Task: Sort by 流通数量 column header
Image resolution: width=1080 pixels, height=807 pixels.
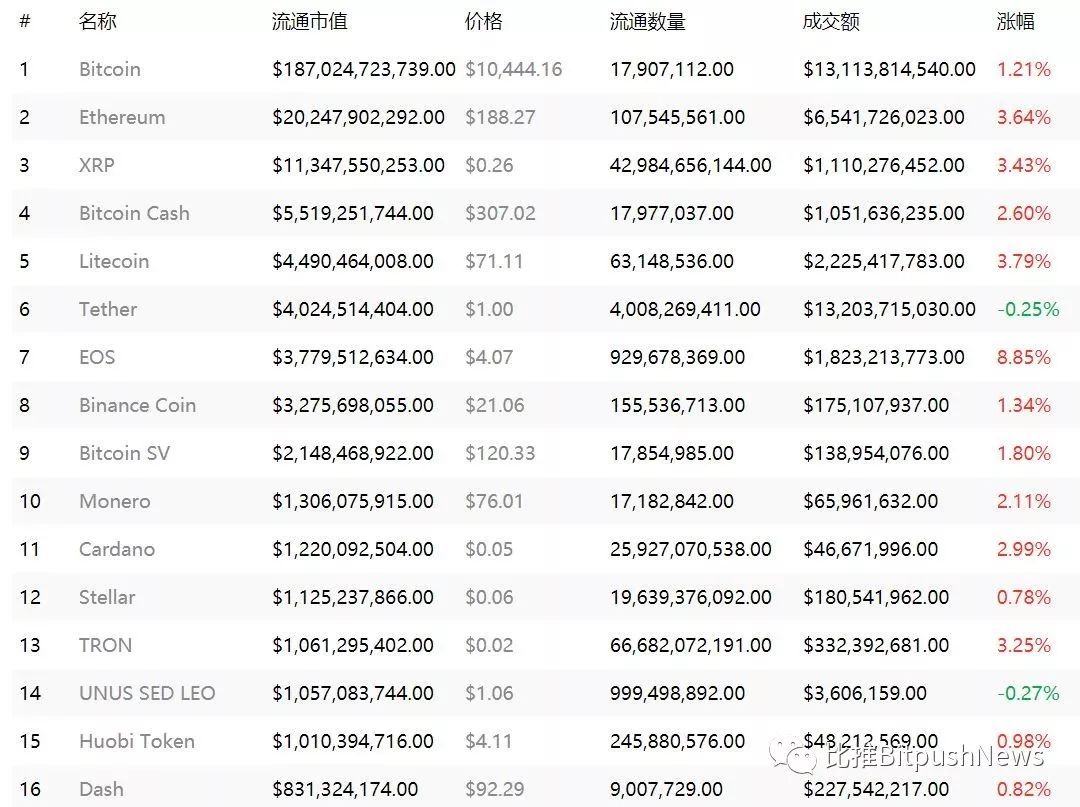Action: point(647,21)
